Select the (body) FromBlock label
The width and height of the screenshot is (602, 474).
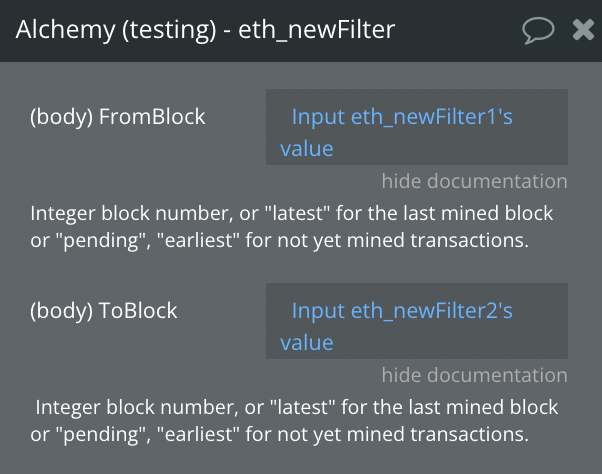point(118,117)
